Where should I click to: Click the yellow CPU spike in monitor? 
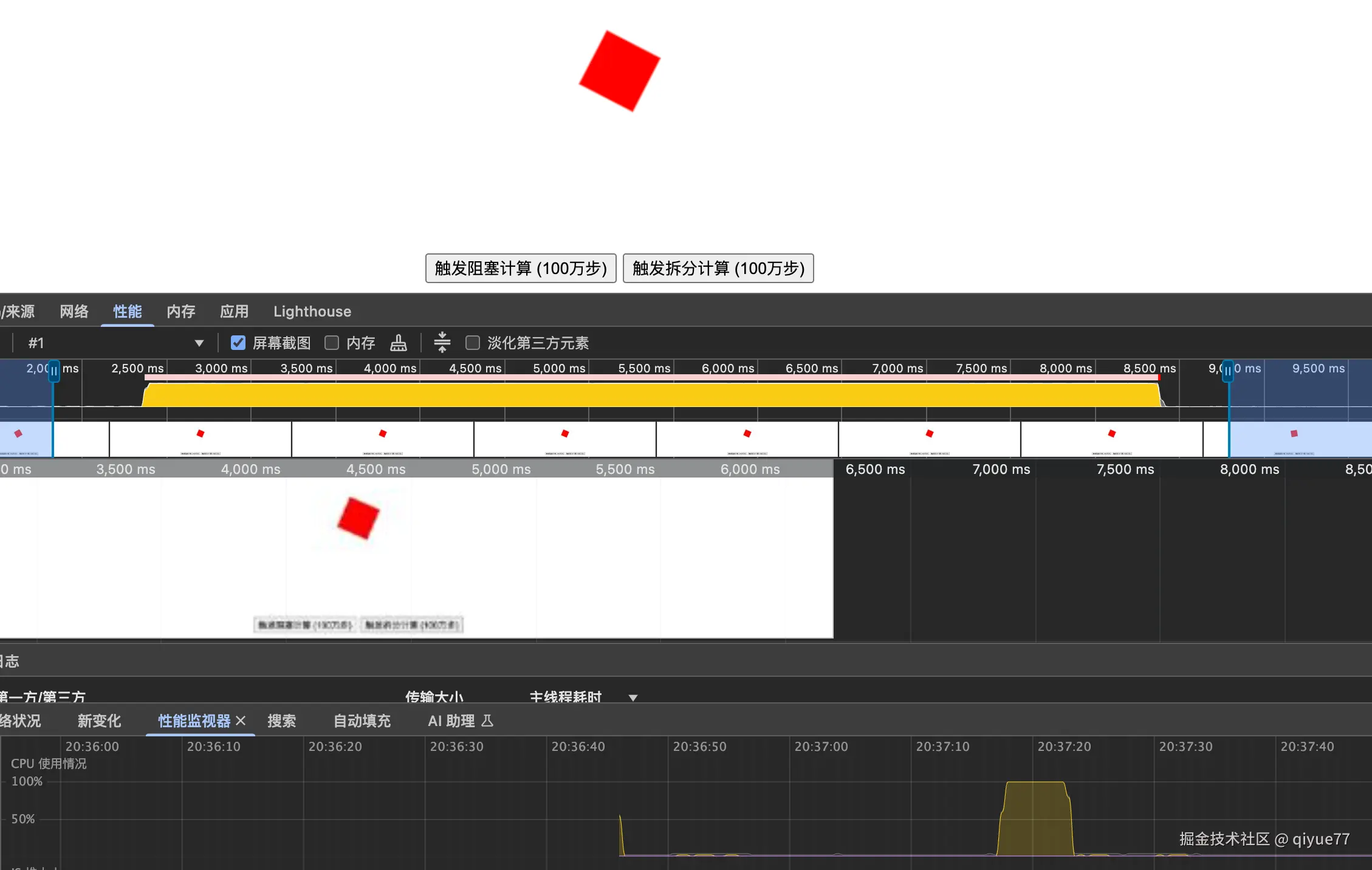click(1035, 817)
